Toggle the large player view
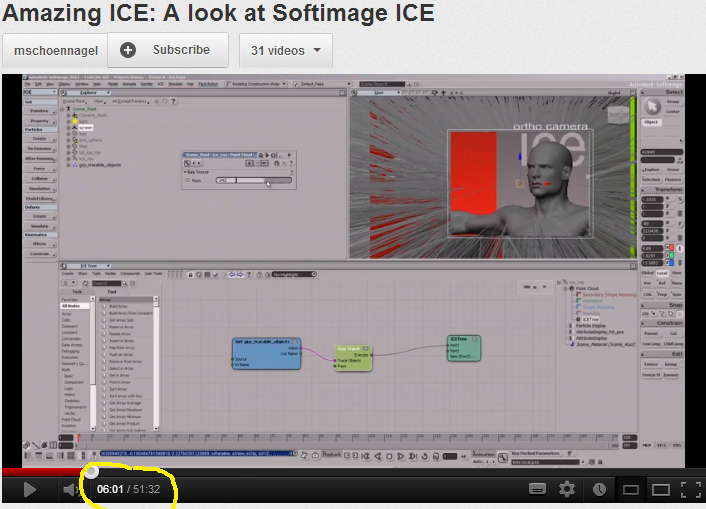 (660, 489)
